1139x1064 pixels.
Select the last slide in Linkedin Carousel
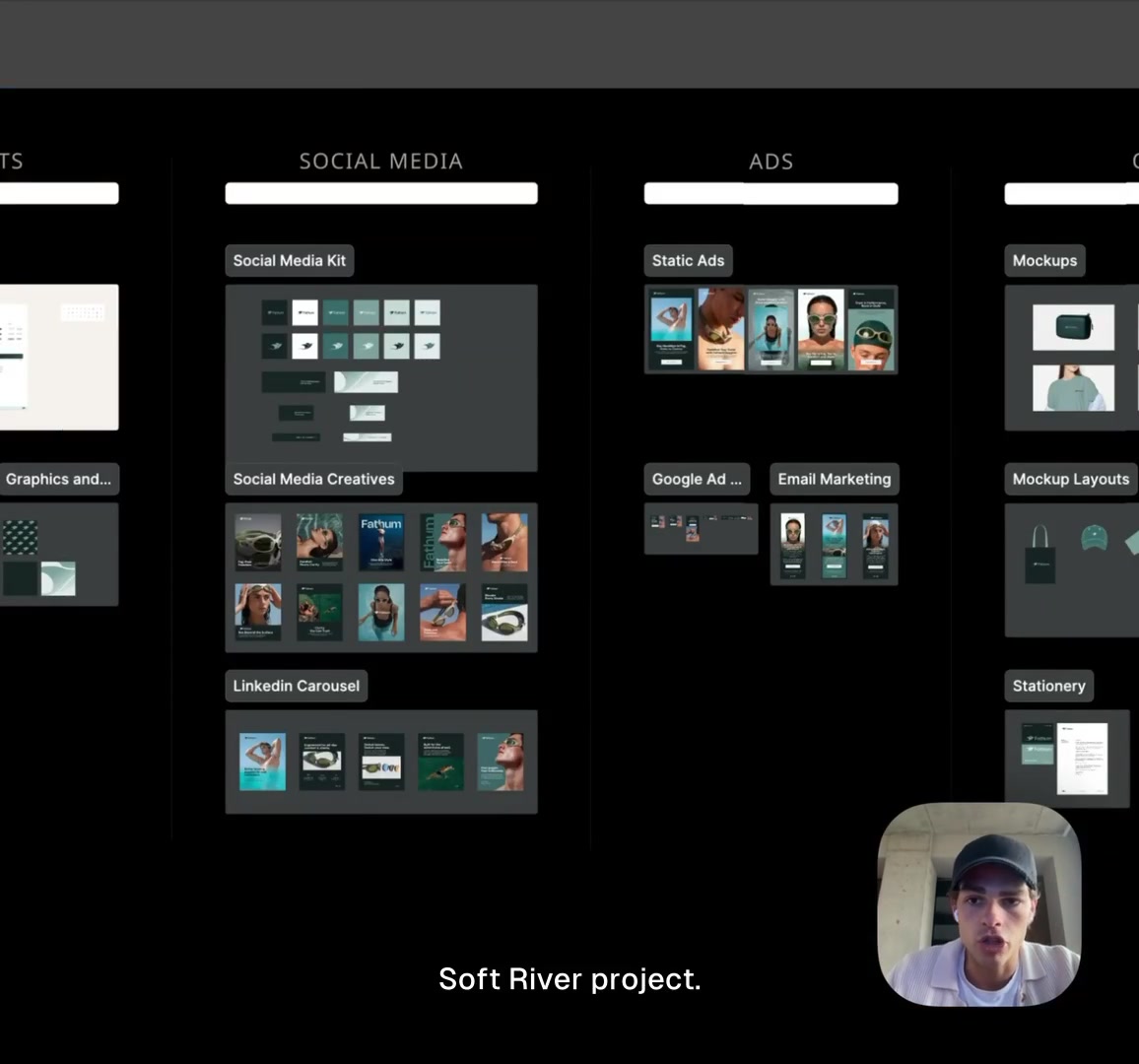[501, 762]
